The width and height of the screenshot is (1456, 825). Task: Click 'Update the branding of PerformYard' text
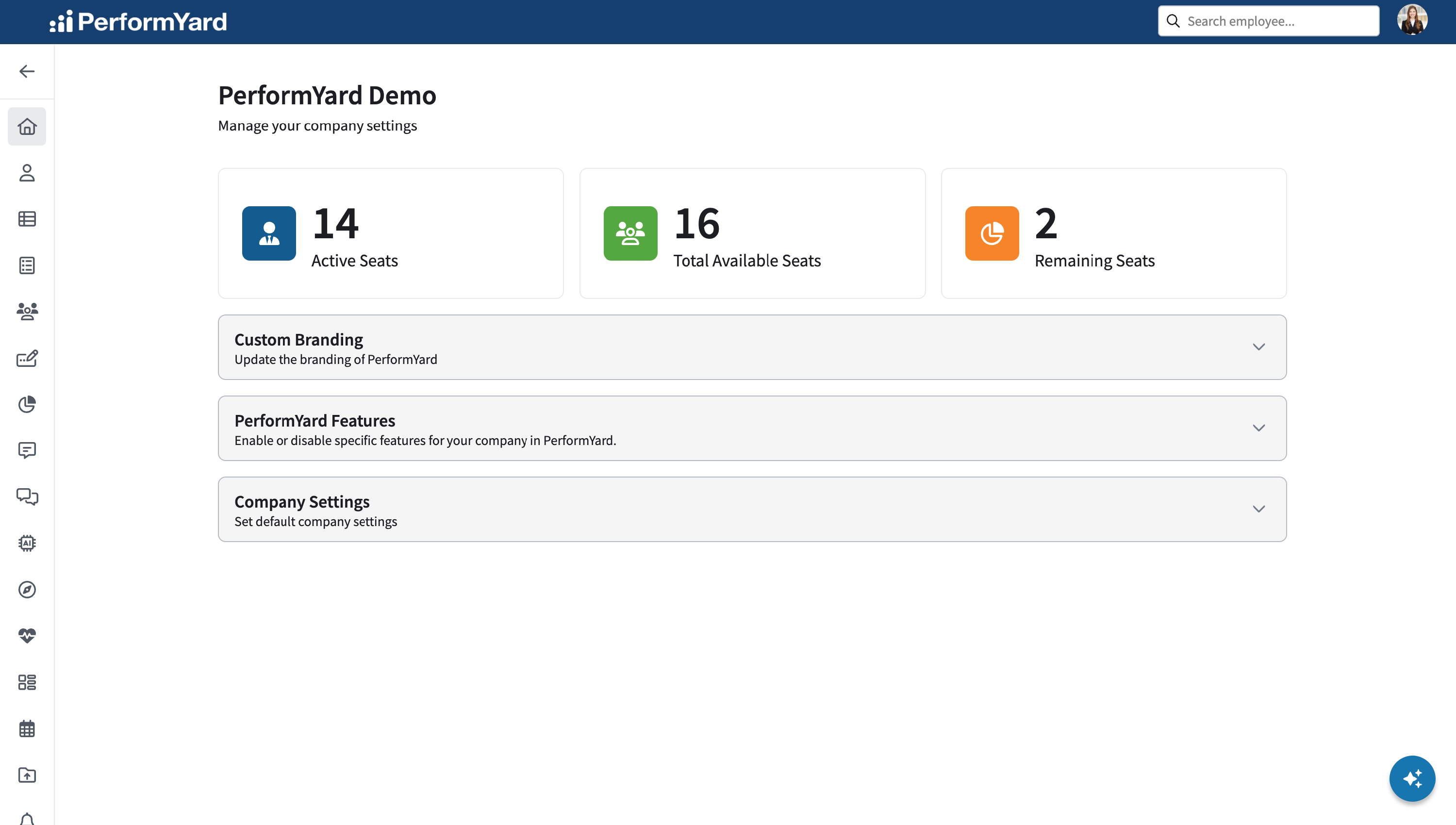(x=335, y=359)
